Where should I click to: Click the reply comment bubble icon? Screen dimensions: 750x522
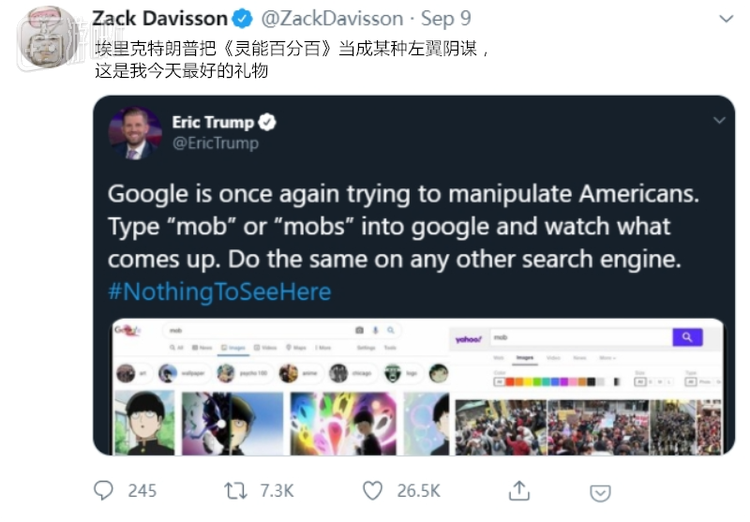tap(103, 490)
